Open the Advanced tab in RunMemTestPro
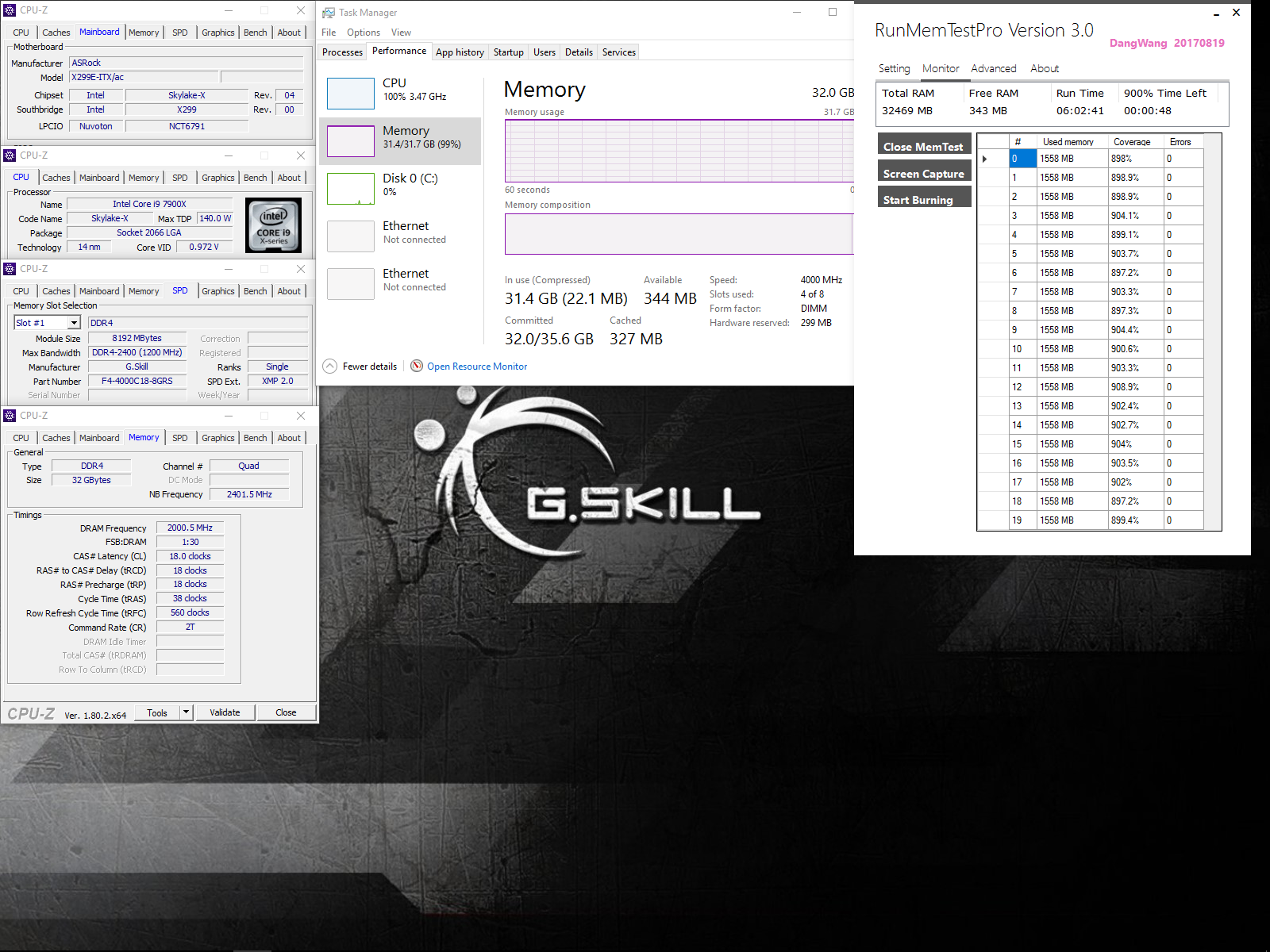Image resolution: width=1270 pixels, height=952 pixels. pyautogui.click(x=993, y=69)
